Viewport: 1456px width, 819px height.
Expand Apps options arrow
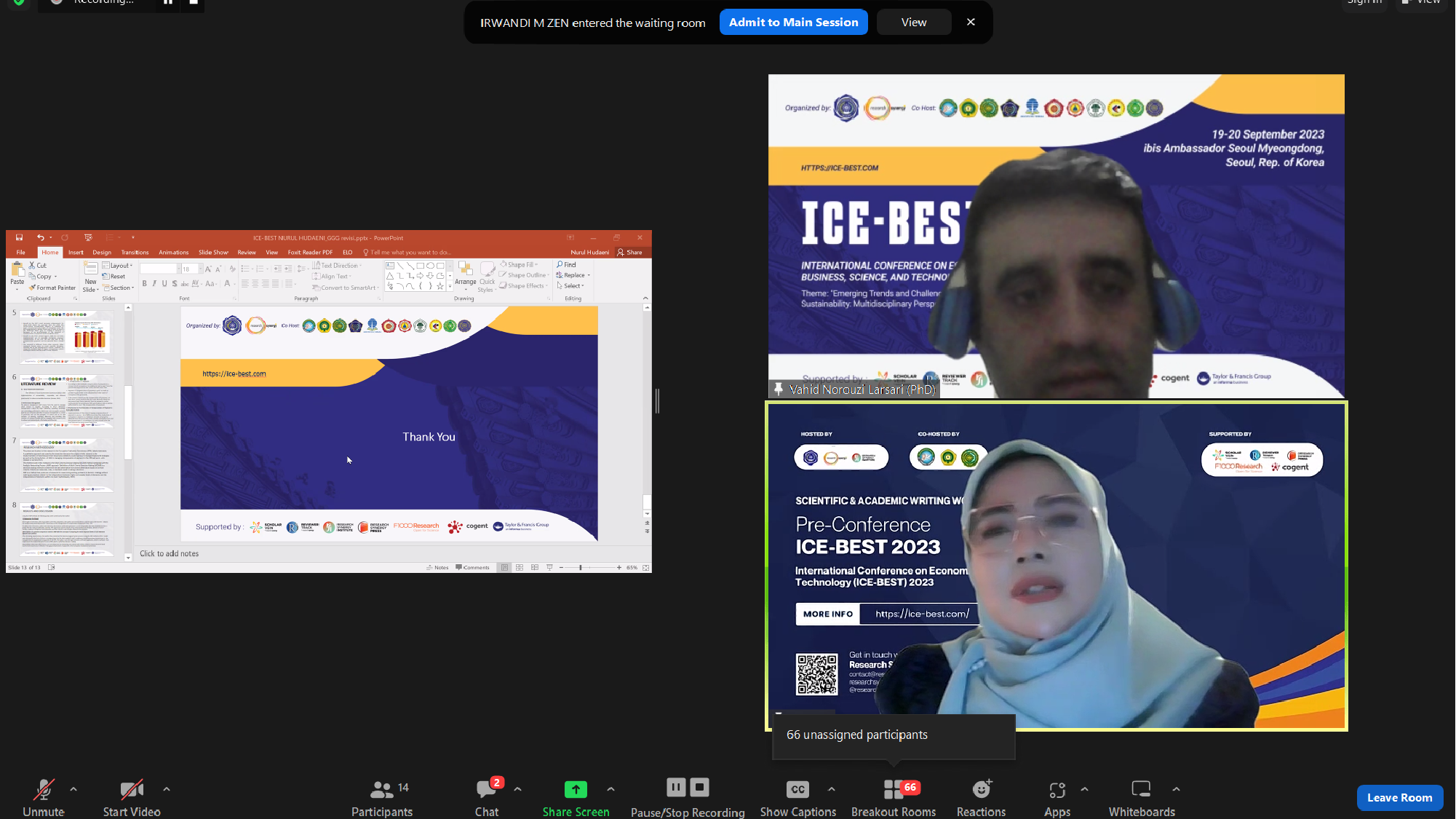(1085, 789)
